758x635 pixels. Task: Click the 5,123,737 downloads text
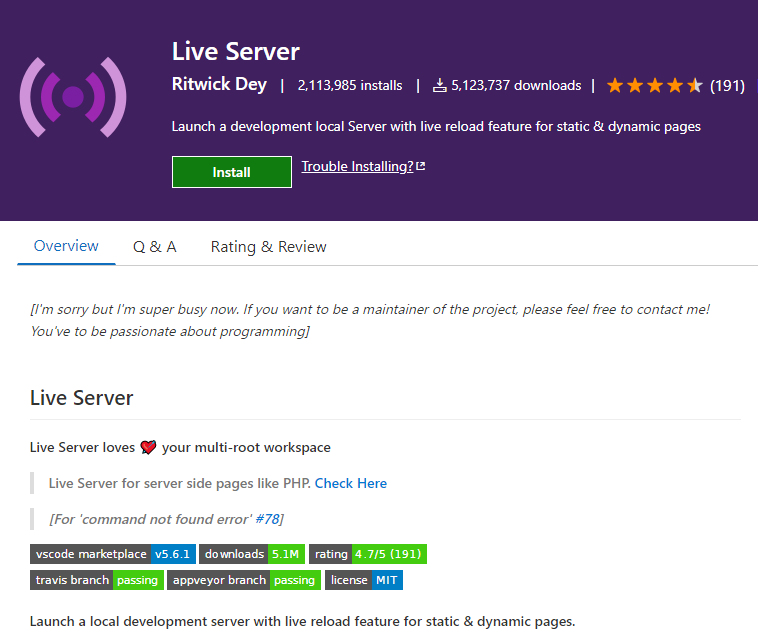516,86
